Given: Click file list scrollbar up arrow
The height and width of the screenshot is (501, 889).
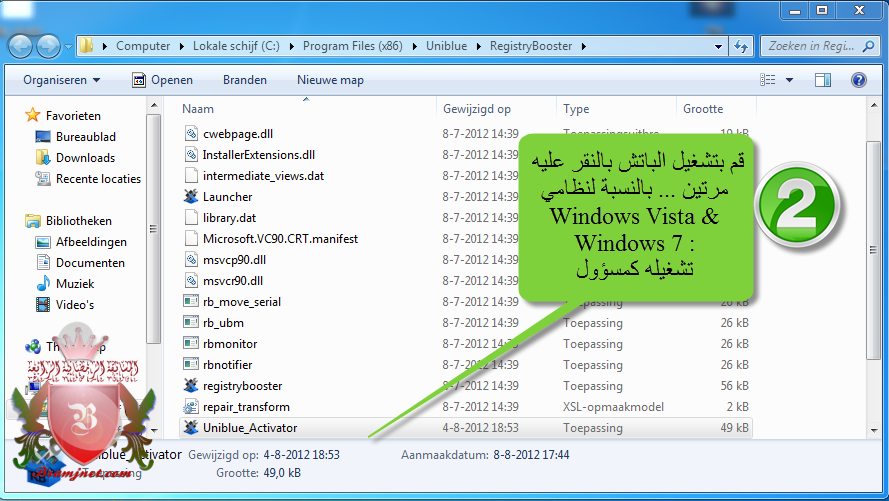Looking at the screenshot, I should tap(874, 105).
